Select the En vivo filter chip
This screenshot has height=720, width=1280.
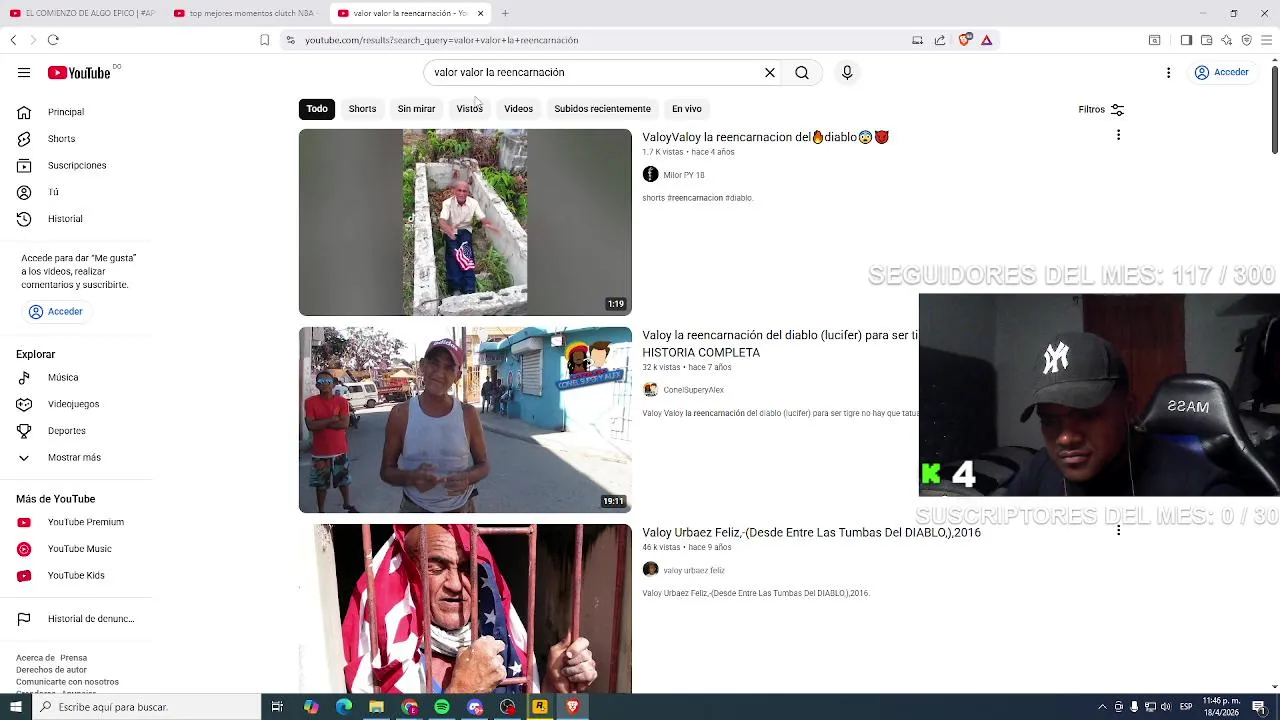pos(686,109)
